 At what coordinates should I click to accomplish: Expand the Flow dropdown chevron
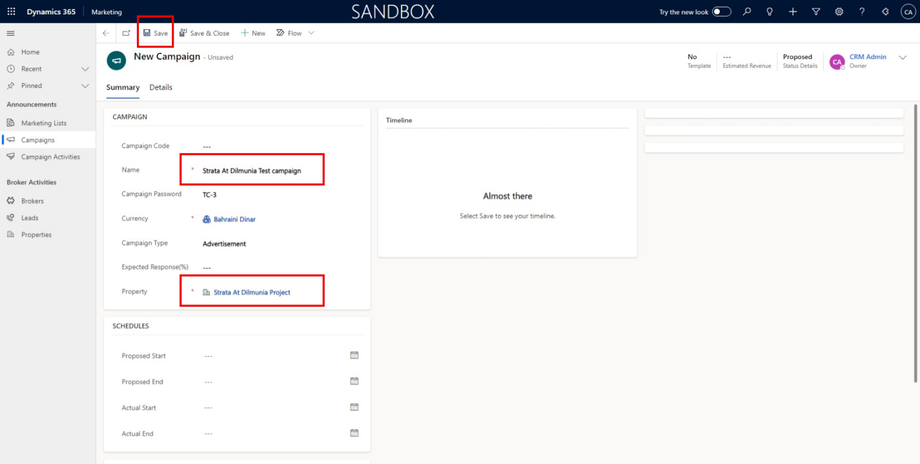pos(312,33)
